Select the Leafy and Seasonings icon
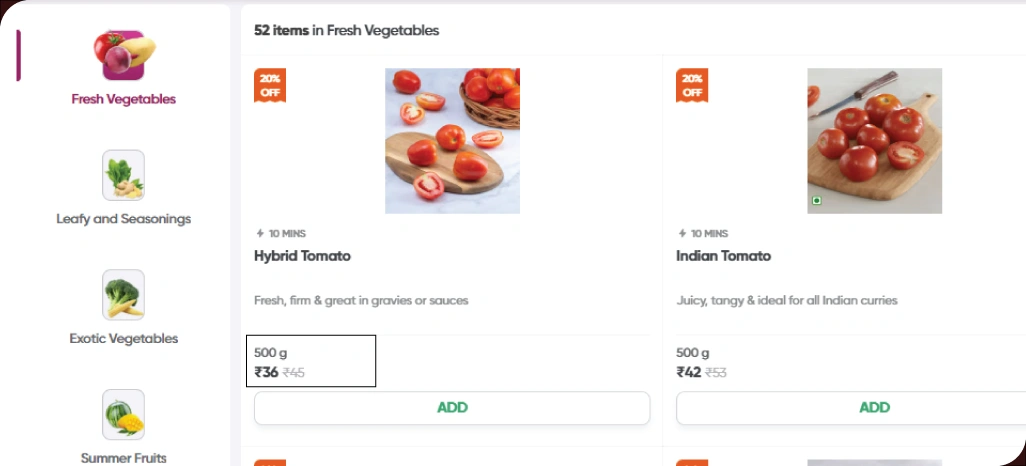1026x466 pixels. click(x=124, y=175)
